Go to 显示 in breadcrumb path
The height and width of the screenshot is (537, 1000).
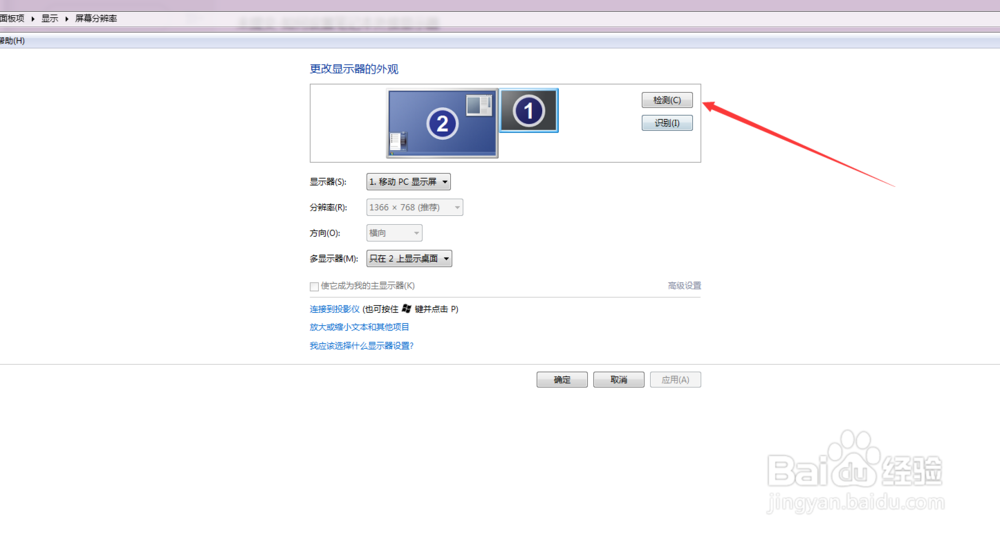[50, 18]
